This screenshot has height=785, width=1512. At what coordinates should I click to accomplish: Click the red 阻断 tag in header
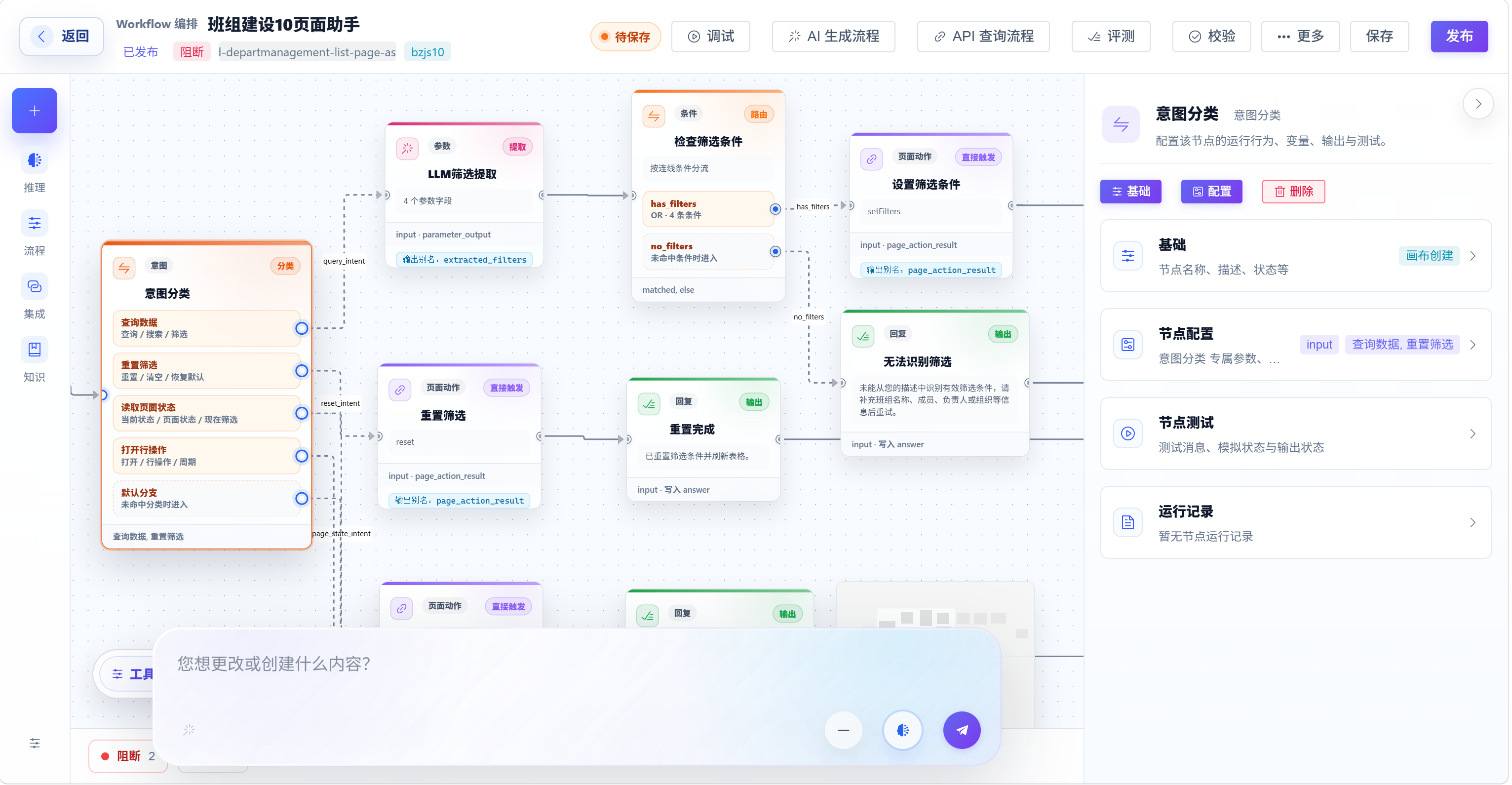[x=192, y=52]
